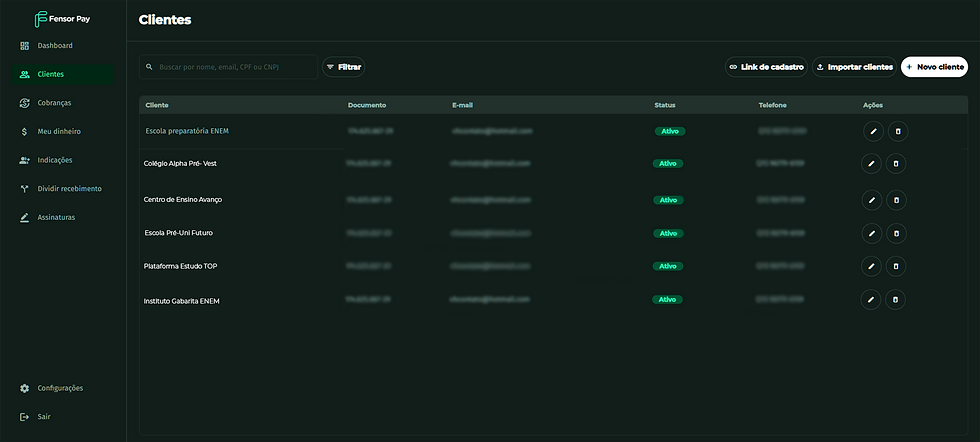Image resolution: width=980 pixels, height=442 pixels.
Task: Edit Escola preparatória ENEM client
Action: (874, 131)
